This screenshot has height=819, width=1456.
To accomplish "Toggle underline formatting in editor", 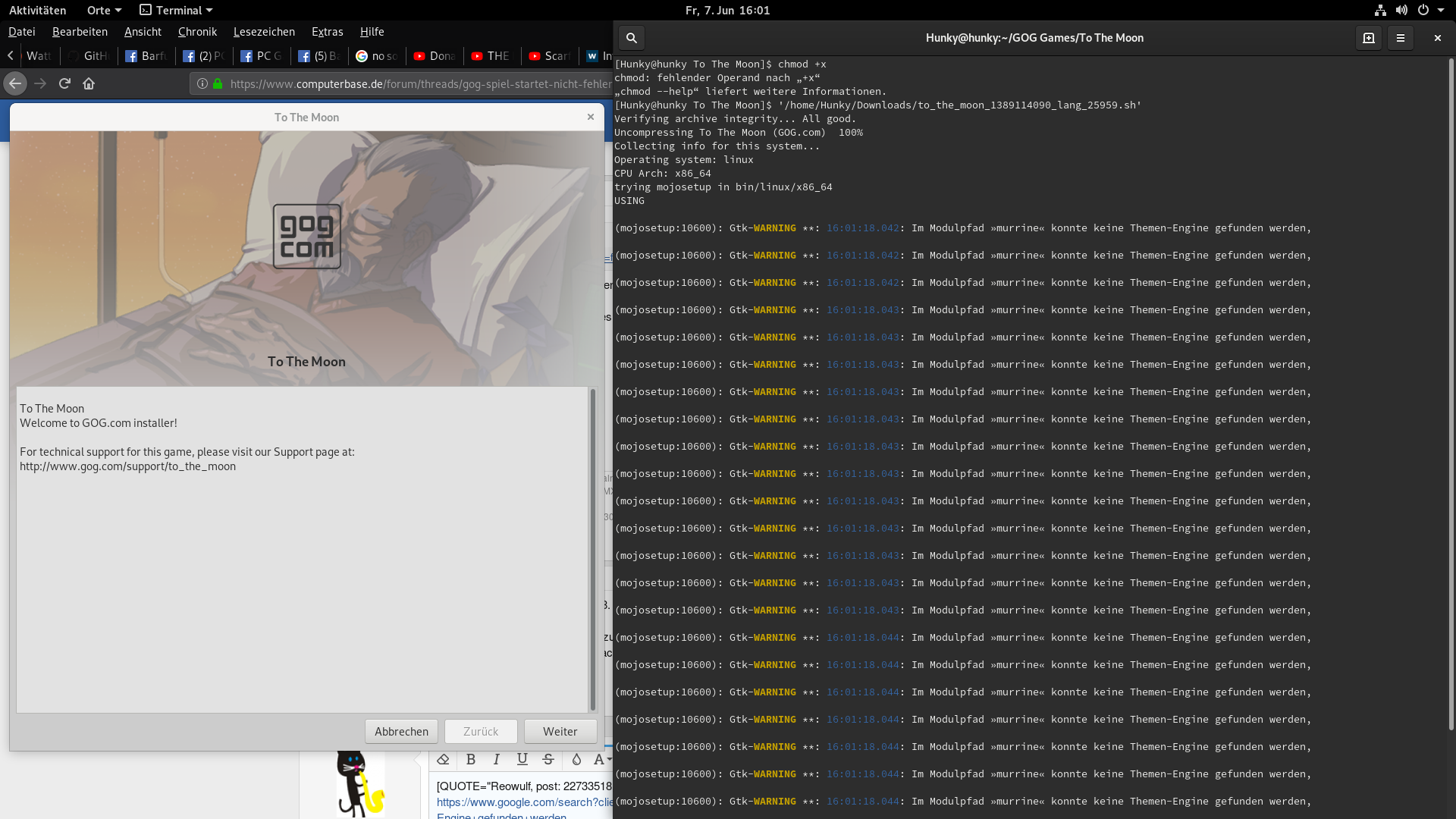I will click(x=522, y=759).
